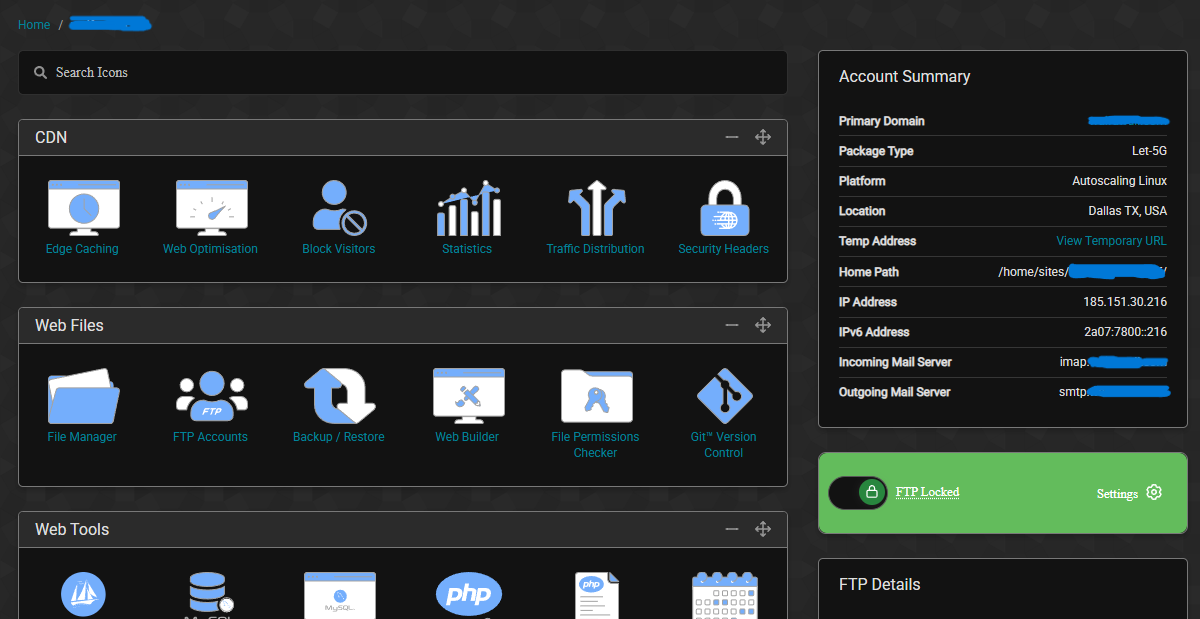Launch the File Manager

pos(83,405)
